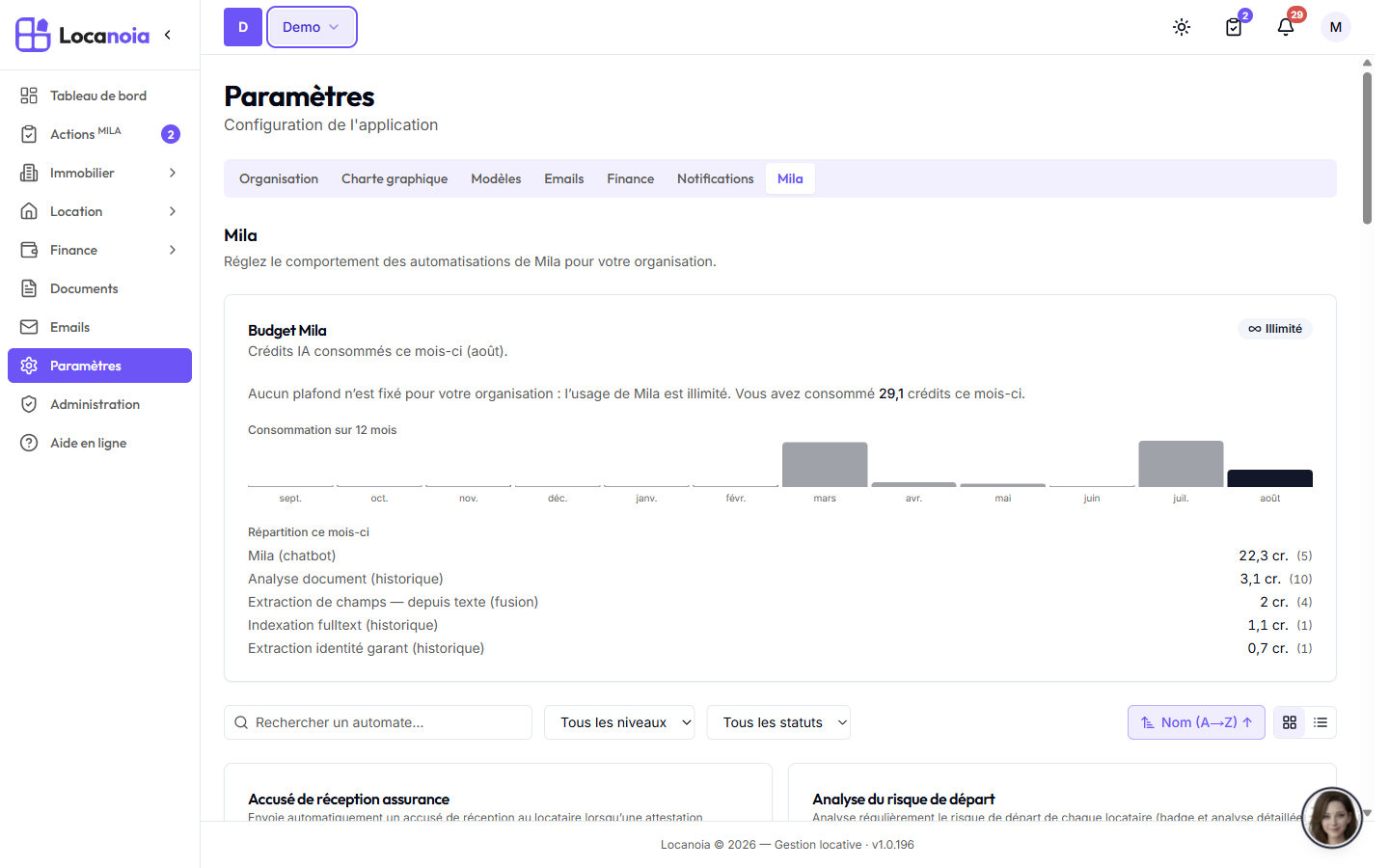The height and width of the screenshot is (868, 1389).
Task: Click the Finance wallet icon
Action: coord(29,250)
